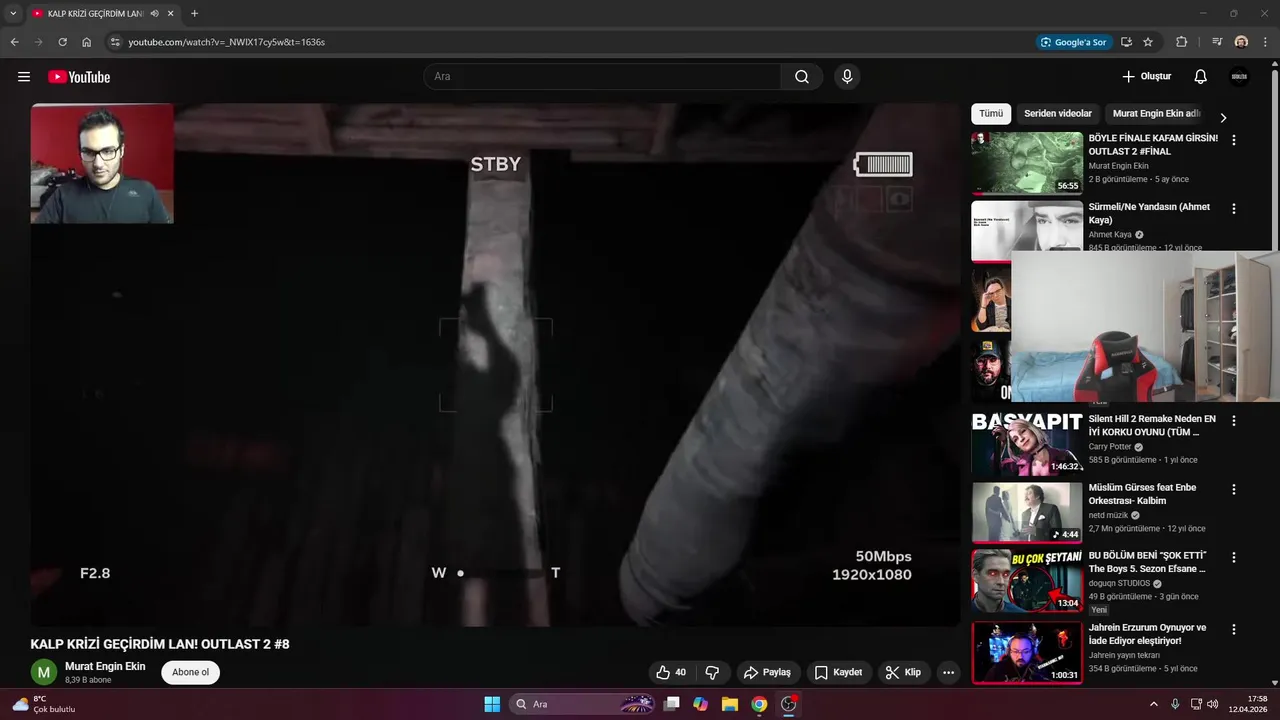This screenshot has width=1280, height=720.
Task: Open Murat Engin Ekin channel name link
Action: tap(105, 666)
